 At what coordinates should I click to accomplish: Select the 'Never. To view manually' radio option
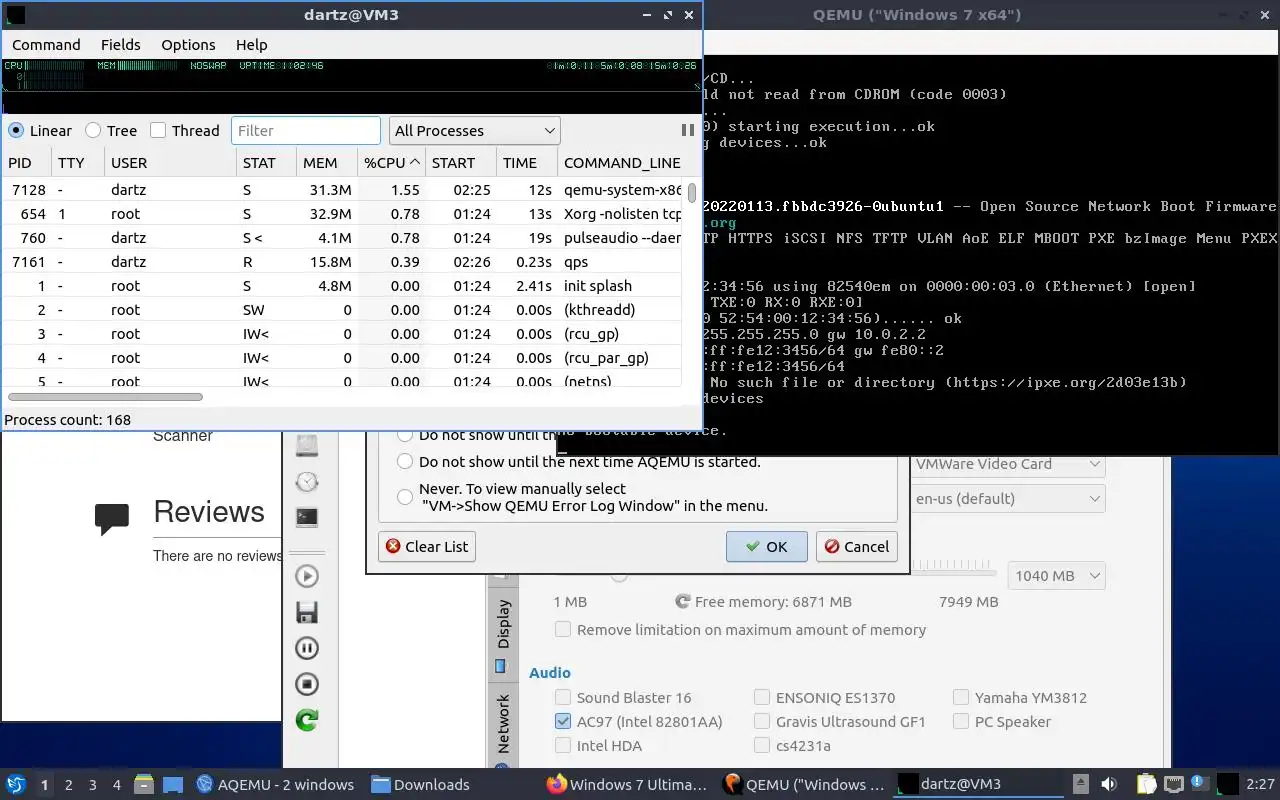(x=405, y=497)
